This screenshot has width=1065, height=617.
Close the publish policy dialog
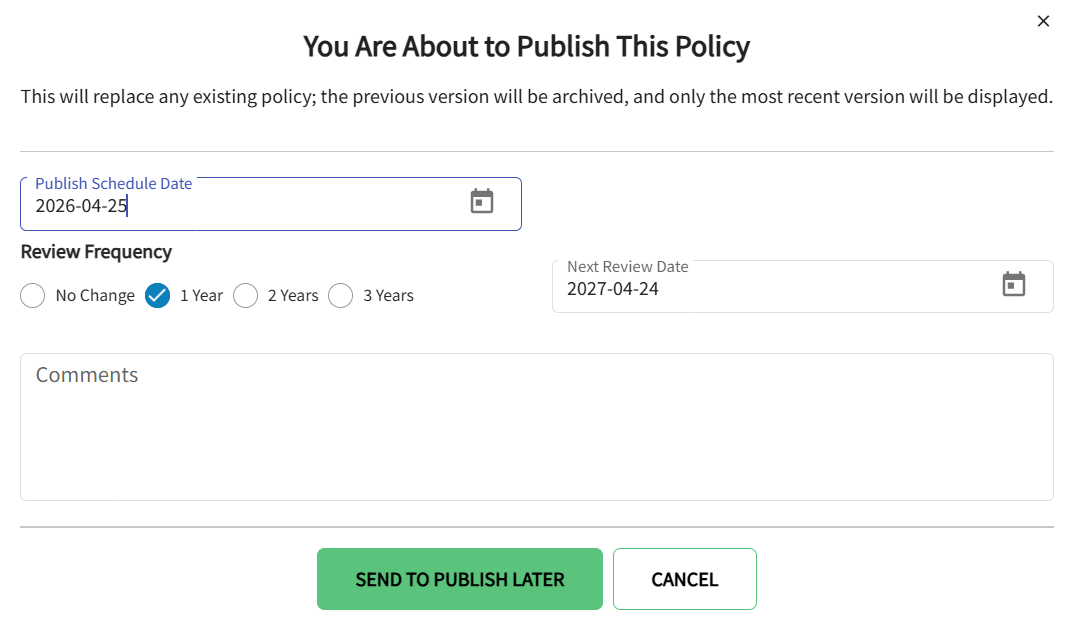[1043, 20]
